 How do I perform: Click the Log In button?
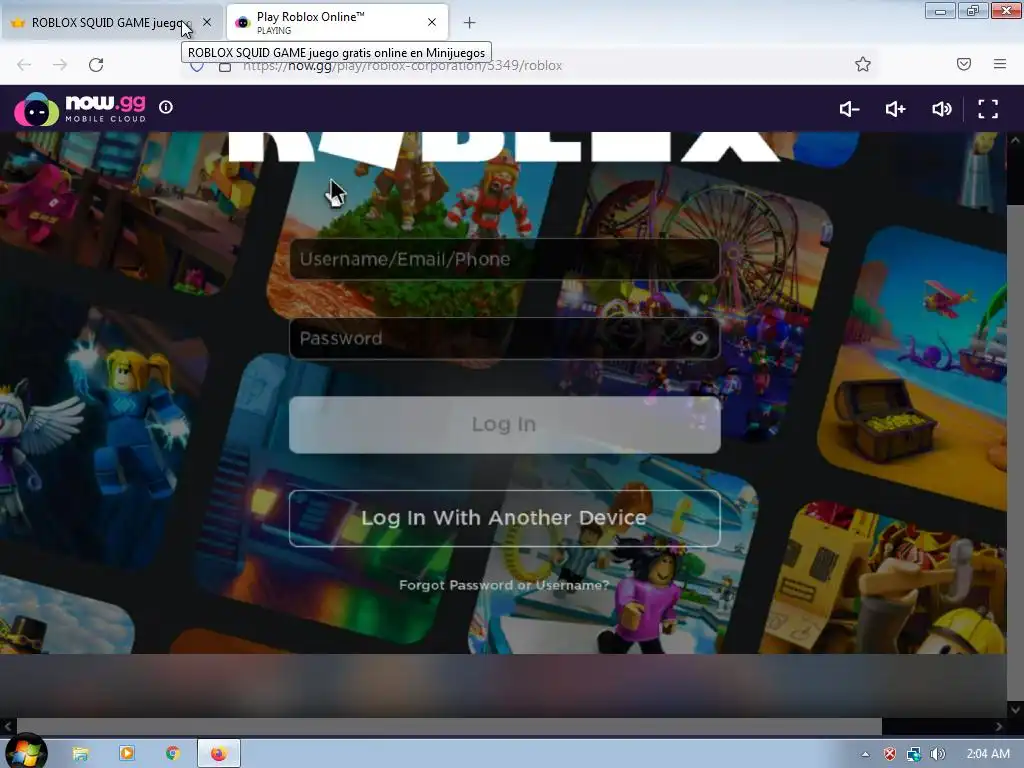point(504,424)
